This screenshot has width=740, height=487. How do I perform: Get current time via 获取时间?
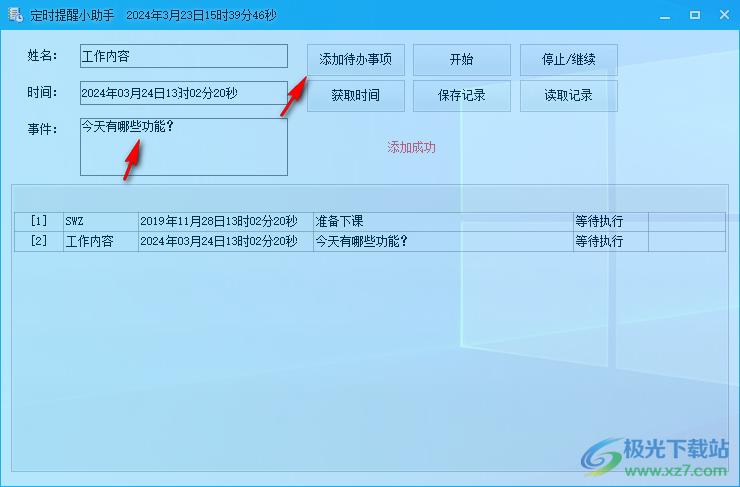(356, 96)
